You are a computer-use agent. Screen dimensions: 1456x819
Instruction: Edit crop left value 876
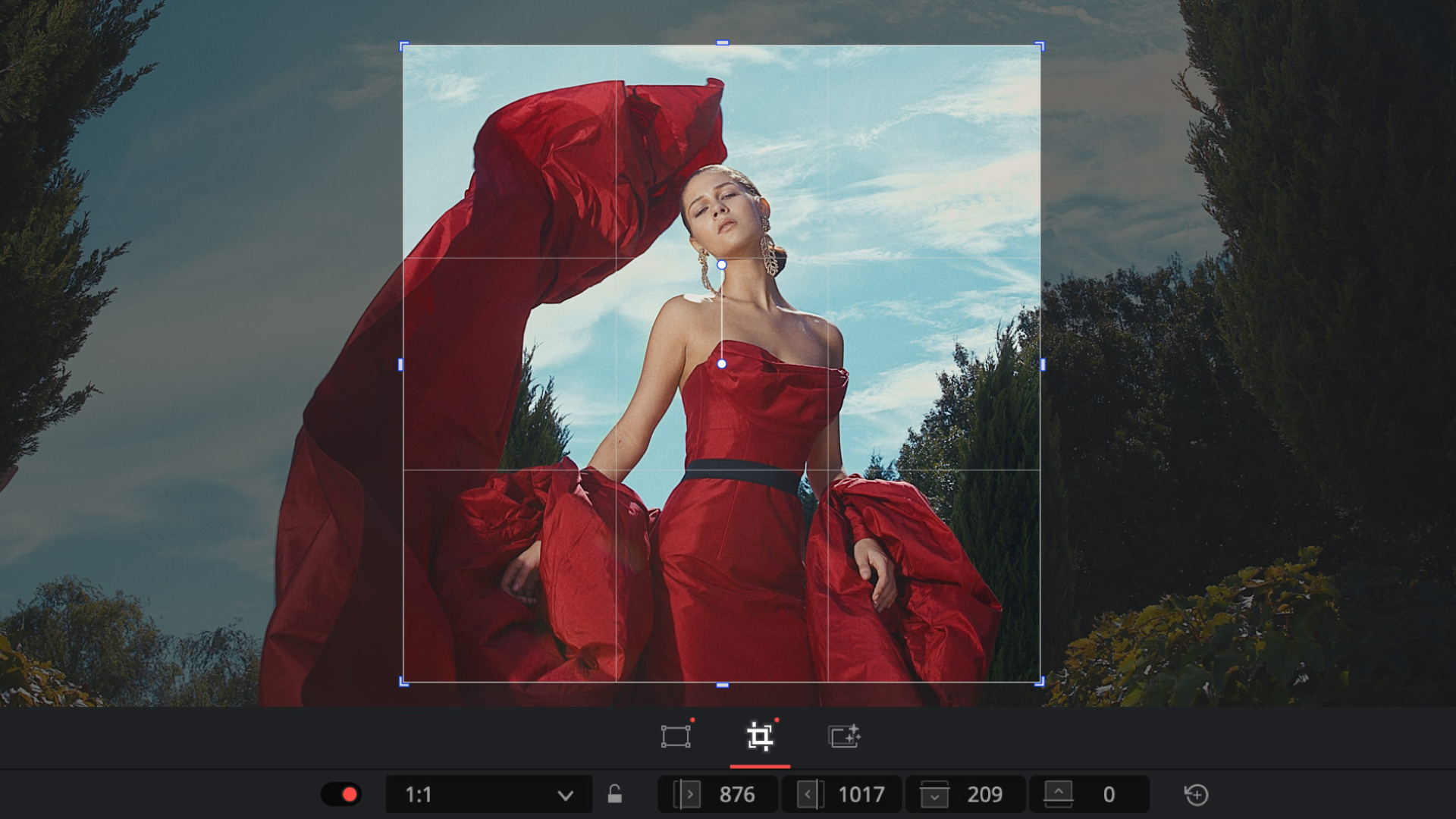(x=736, y=794)
